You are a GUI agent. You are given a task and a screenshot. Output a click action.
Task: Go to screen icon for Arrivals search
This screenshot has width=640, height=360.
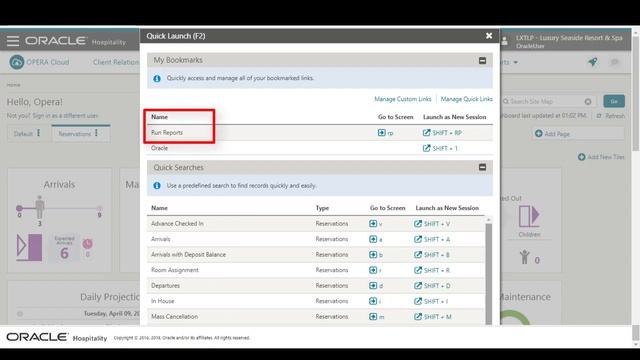click(x=373, y=239)
